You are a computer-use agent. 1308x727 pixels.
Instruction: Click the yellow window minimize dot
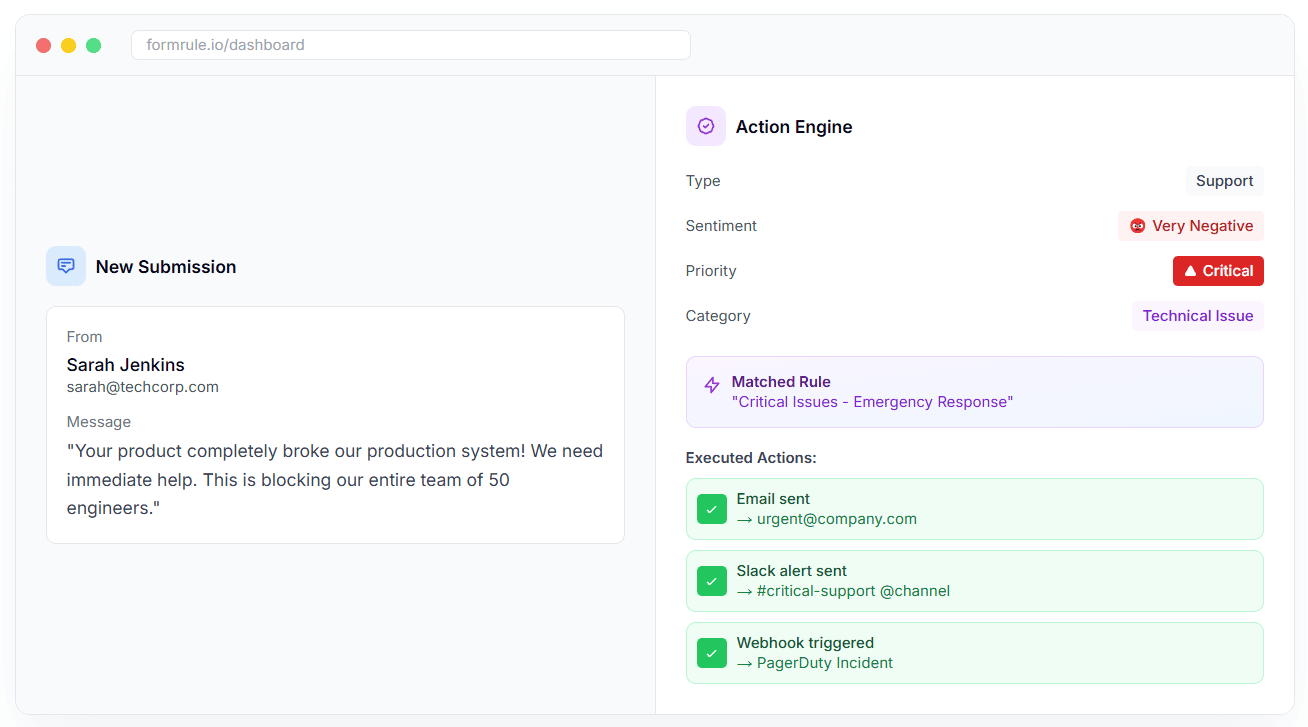point(68,45)
